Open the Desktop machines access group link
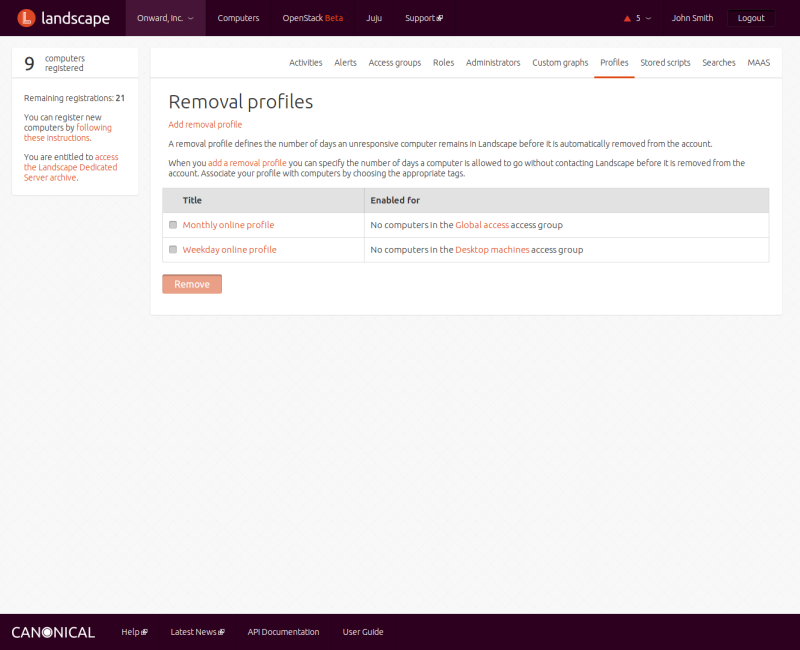800x650 pixels. [492, 250]
